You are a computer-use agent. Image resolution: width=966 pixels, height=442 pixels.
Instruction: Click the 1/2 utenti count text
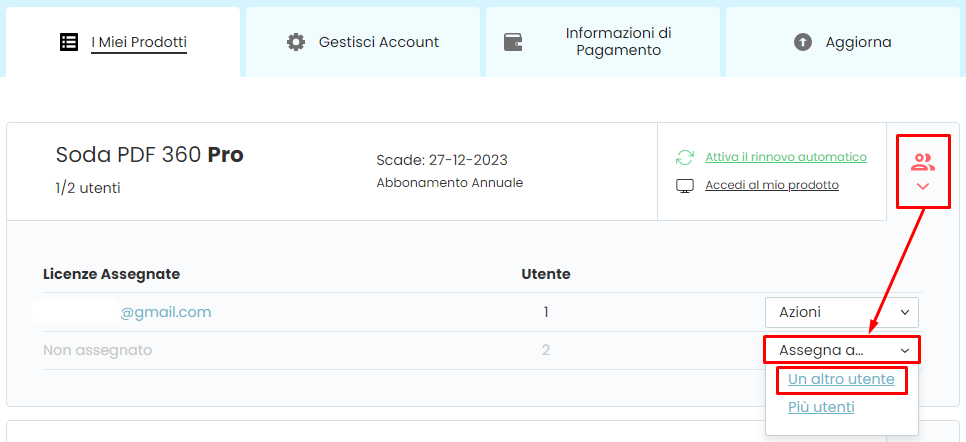tap(88, 189)
